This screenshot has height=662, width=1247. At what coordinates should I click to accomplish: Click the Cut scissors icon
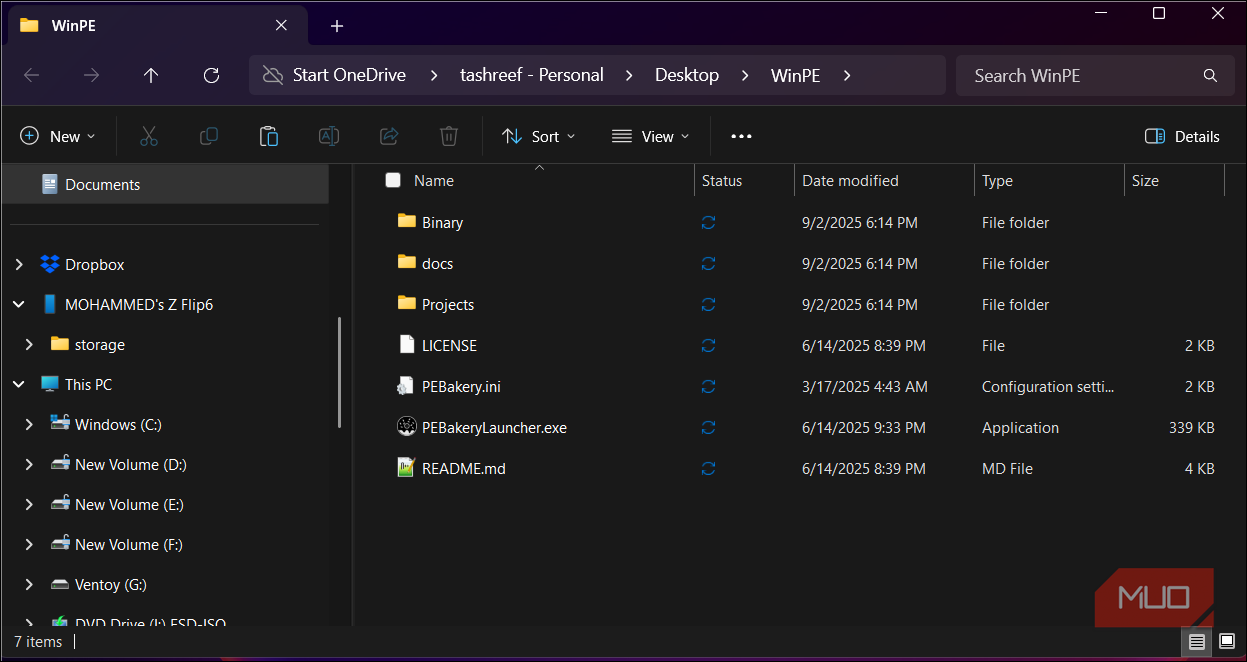click(149, 136)
